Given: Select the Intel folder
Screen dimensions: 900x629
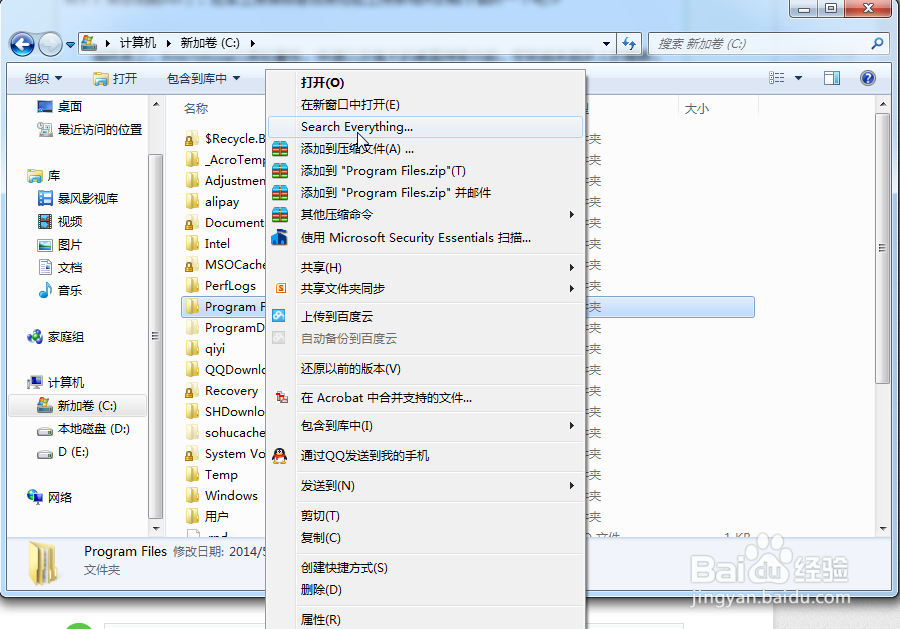Looking at the screenshot, I should click(x=208, y=243).
